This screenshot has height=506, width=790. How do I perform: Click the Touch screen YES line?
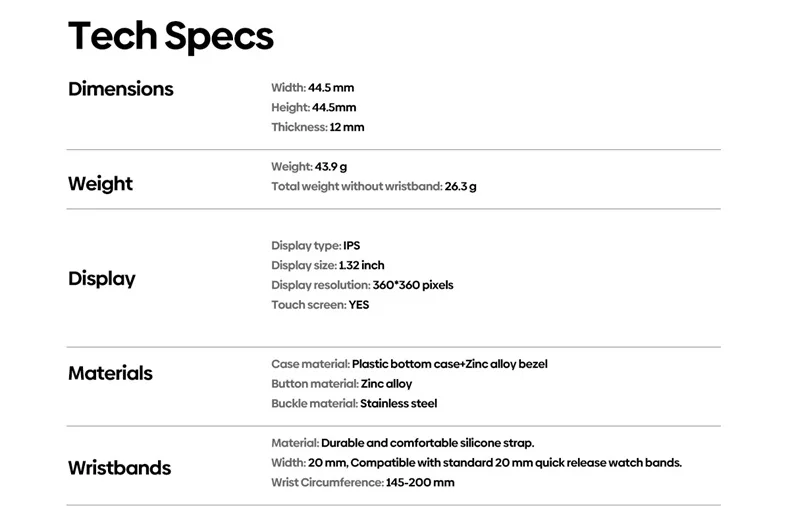(x=320, y=305)
